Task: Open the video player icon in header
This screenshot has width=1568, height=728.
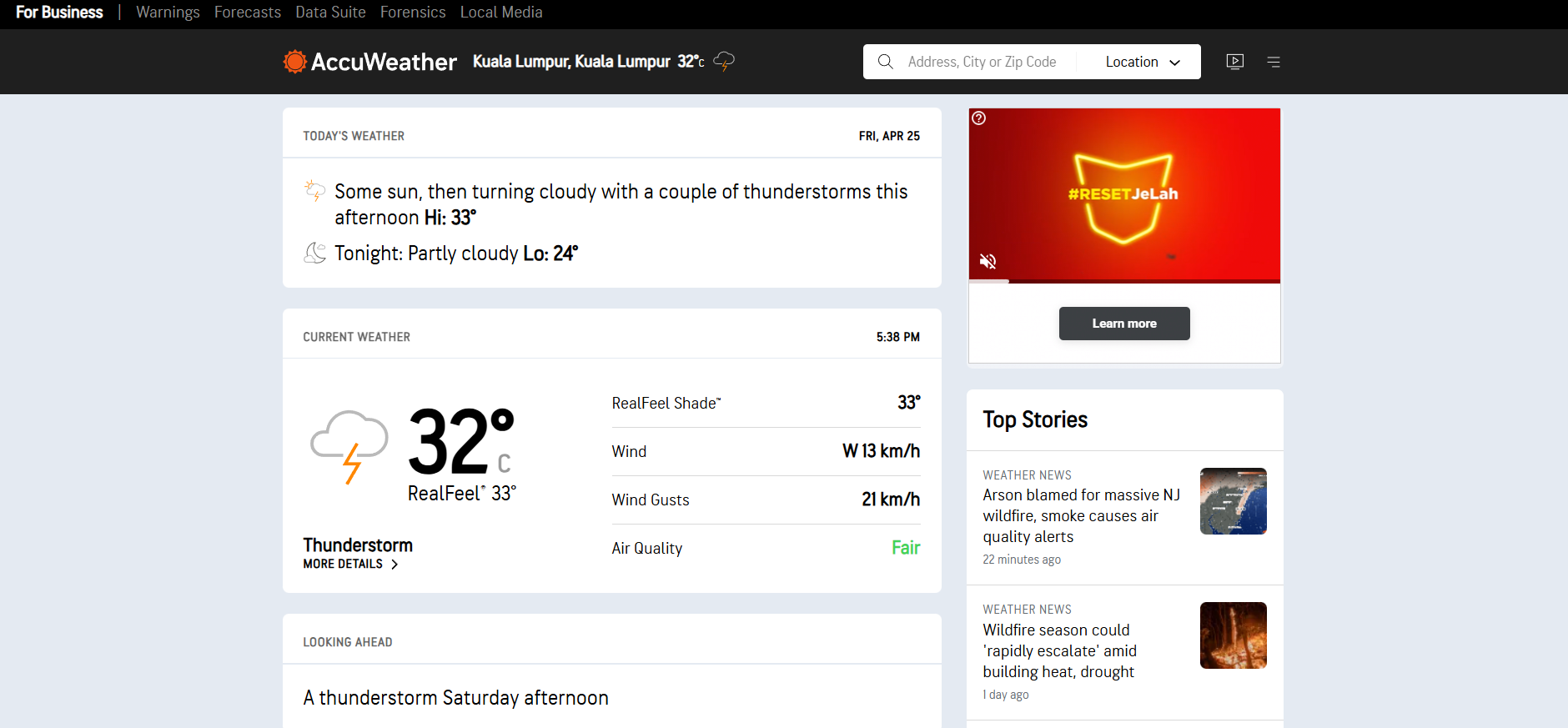Action: (1235, 62)
